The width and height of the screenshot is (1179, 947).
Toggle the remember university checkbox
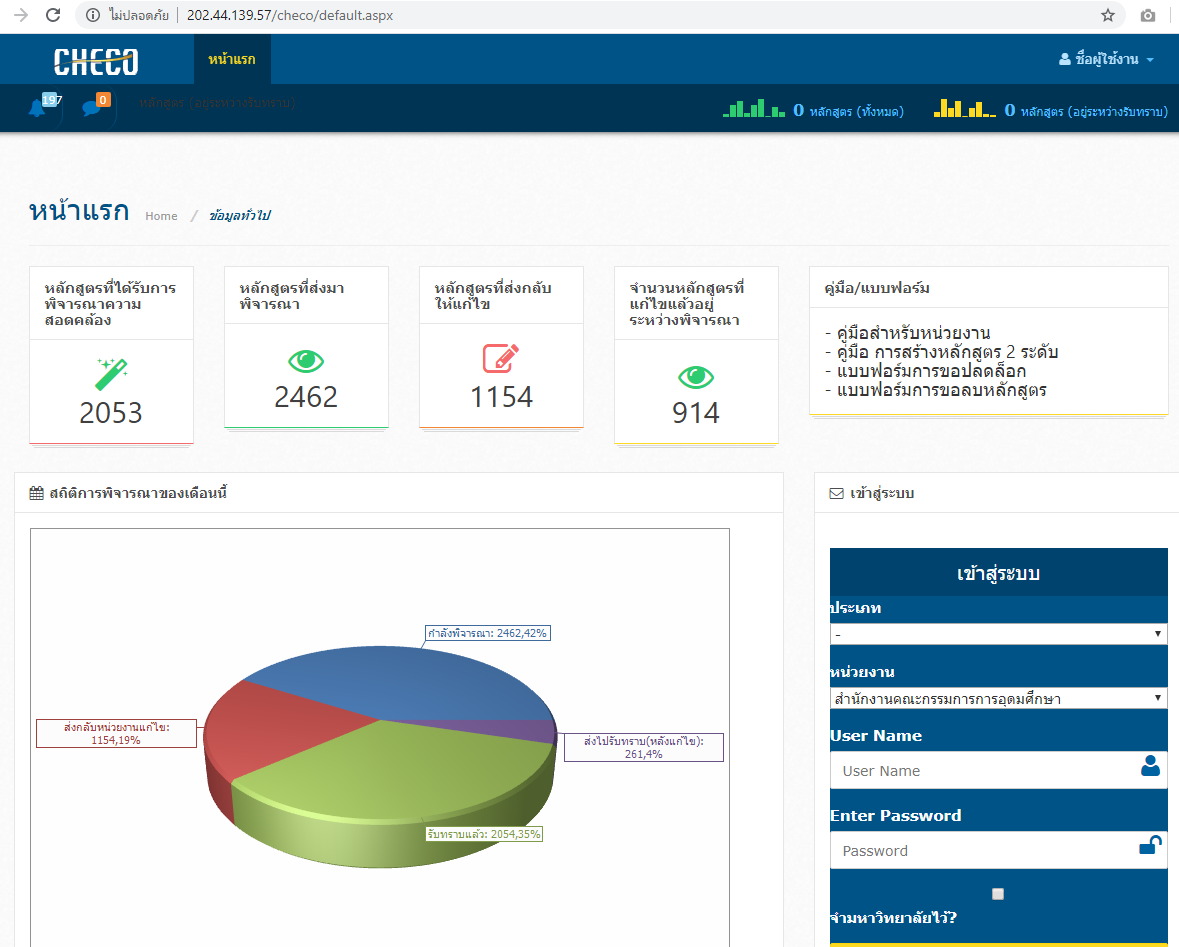[x=997, y=894]
